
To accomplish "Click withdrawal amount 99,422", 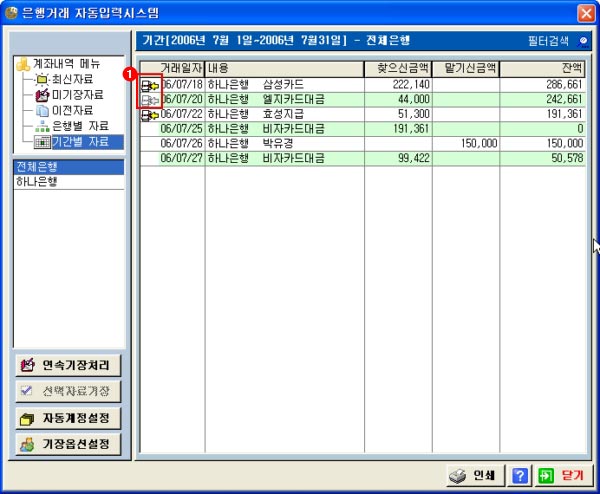I will pos(414,158).
